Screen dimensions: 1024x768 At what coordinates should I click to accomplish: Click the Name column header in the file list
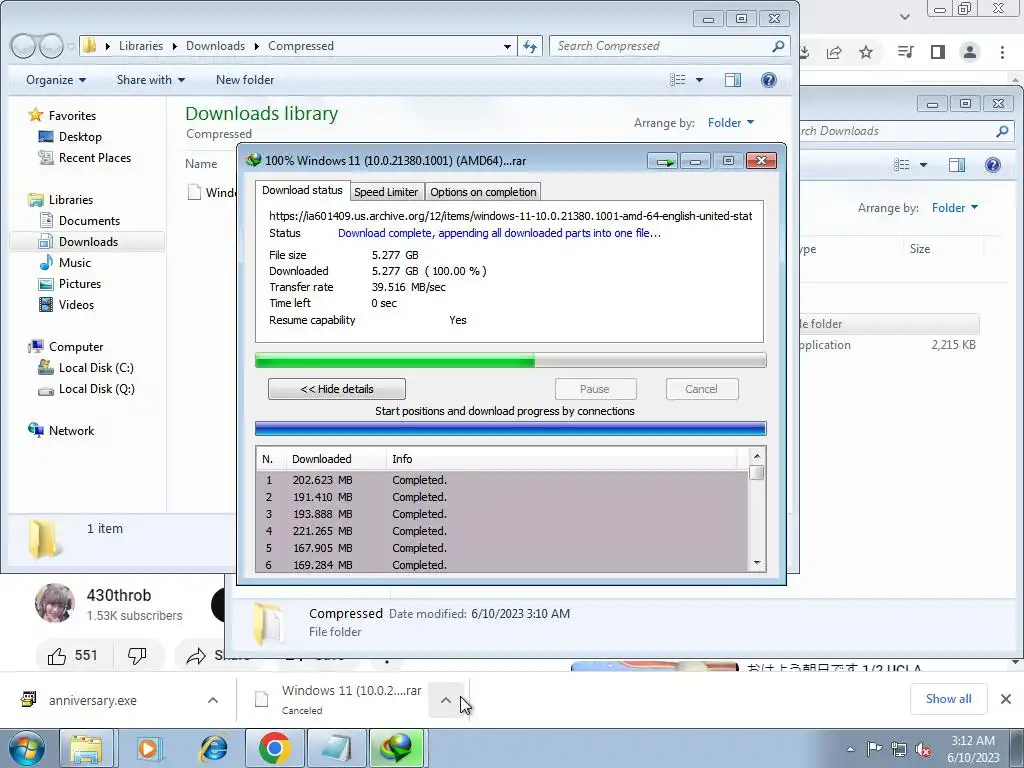pos(201,164)
